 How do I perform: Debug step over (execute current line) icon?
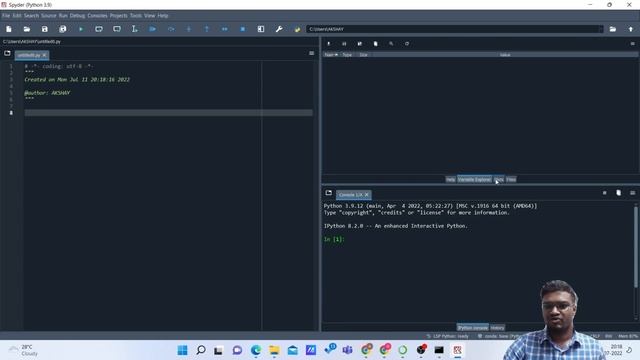pyautogui.click(x=171, y=29)
